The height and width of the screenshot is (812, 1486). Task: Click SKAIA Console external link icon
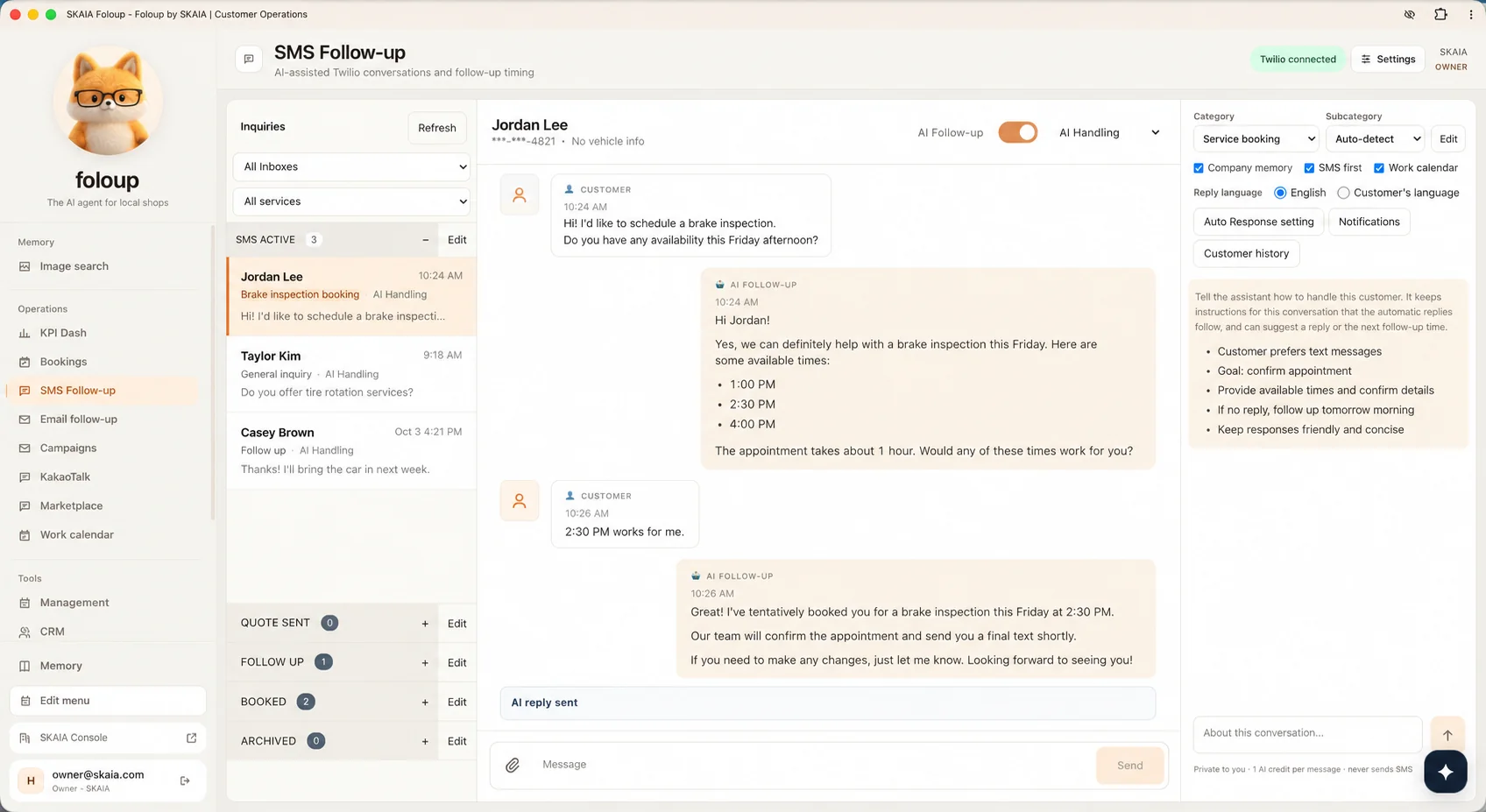point(191,738)
